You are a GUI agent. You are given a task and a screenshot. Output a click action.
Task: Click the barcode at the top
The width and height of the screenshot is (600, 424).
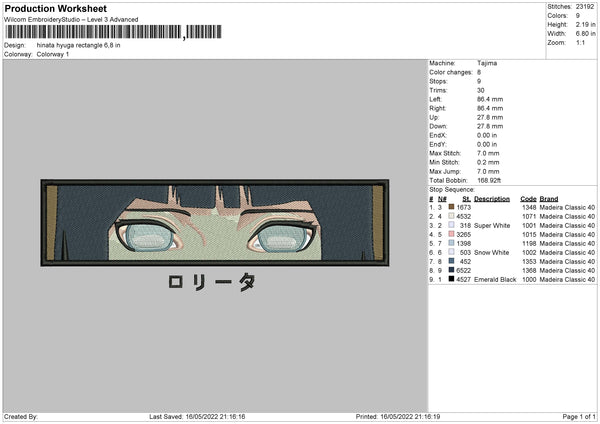tap(113, 32)
